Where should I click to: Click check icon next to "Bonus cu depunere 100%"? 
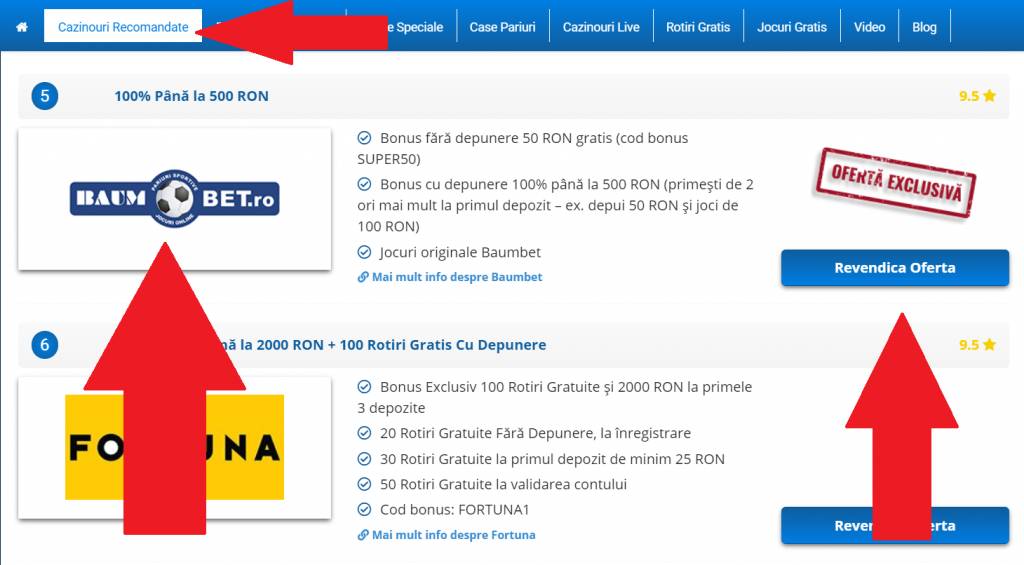tap(364, 184)
